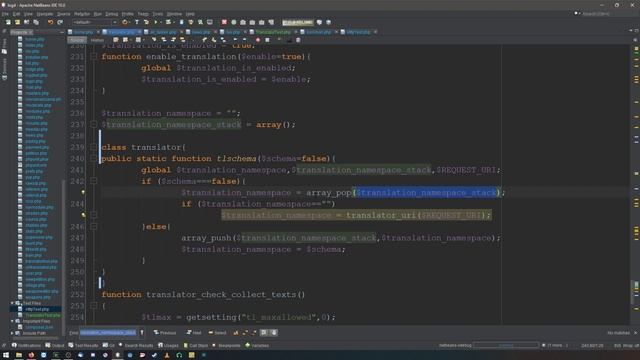Screen dimensions: 640x360
Task: Toggle Whole Words in Find bar
Action: 245,333
